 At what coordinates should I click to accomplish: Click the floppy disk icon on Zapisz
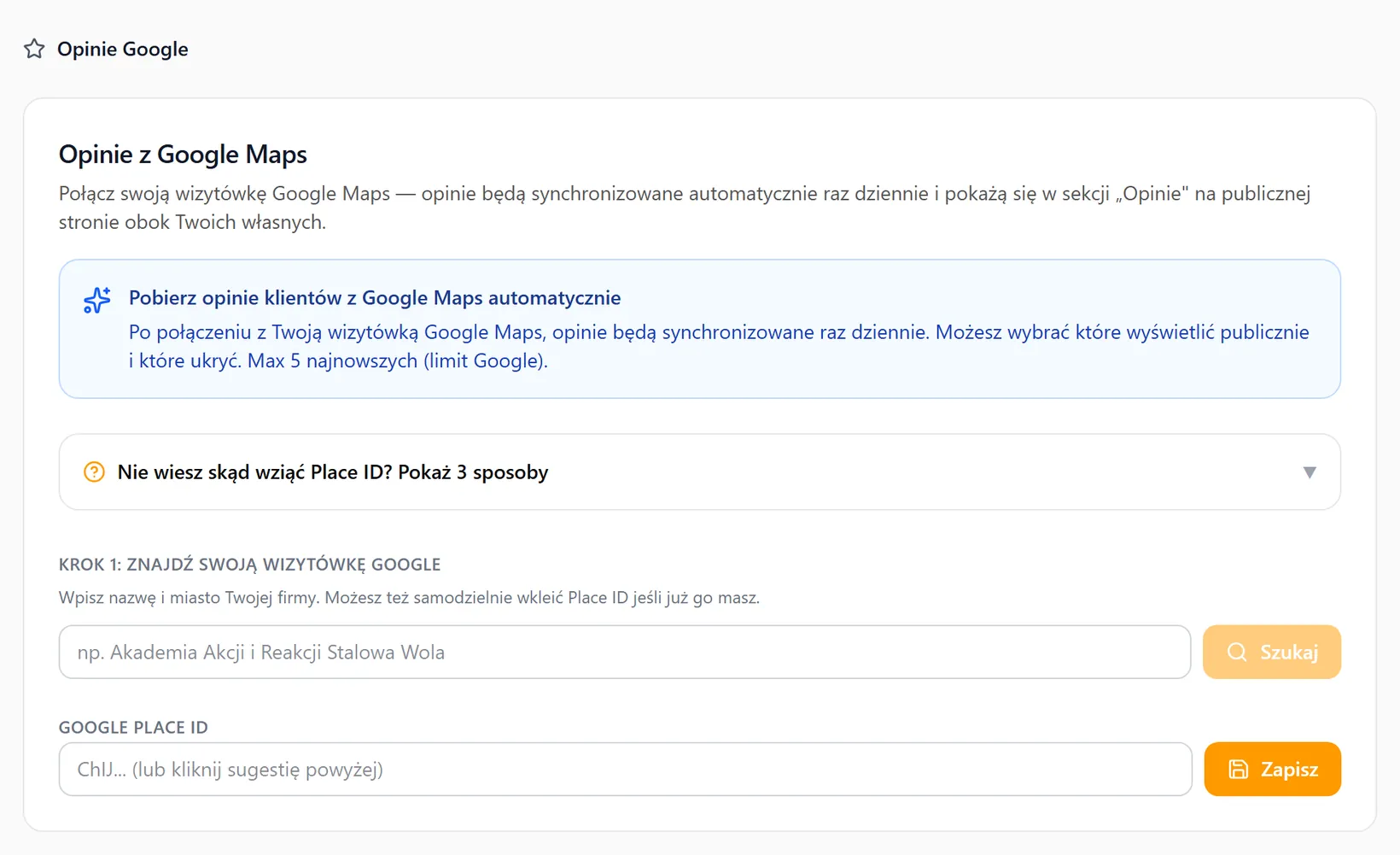click(x=1239, y=769)
